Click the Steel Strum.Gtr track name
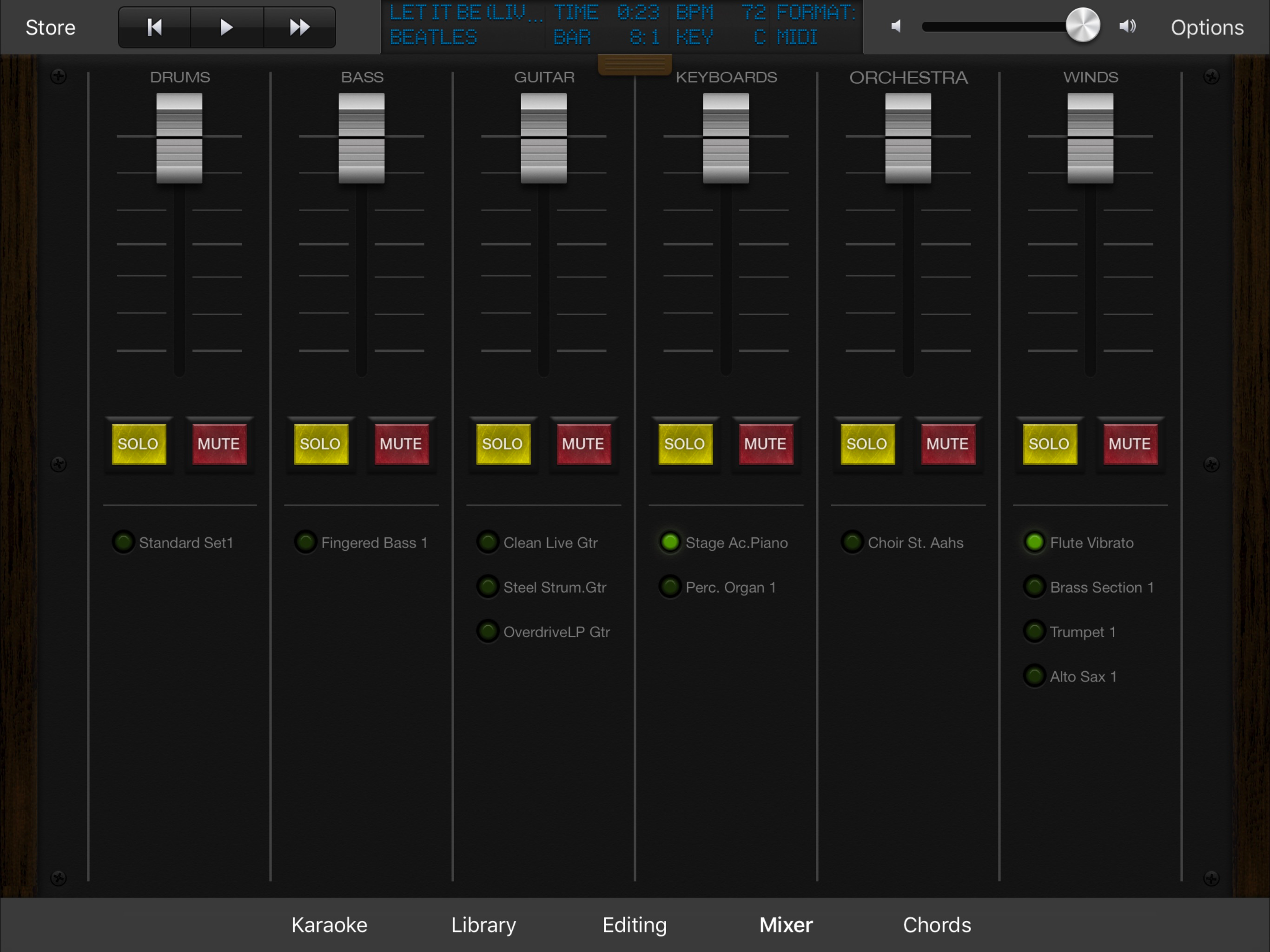The image size is (1270, 952). pyautogui.click(x=555, y=588)
